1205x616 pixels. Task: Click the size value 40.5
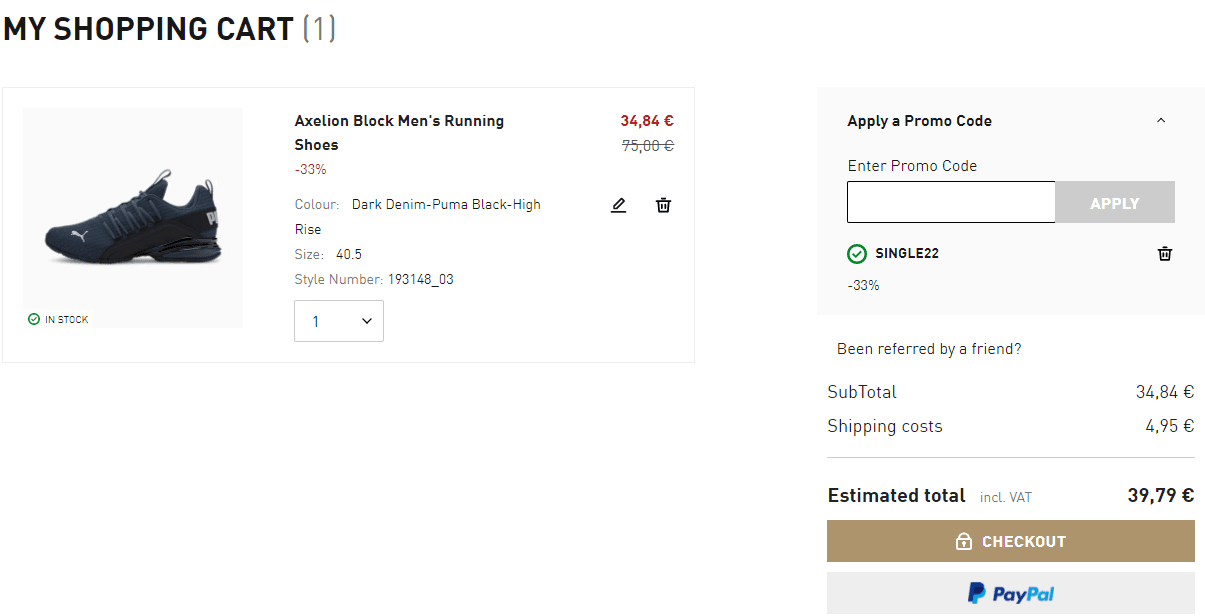[x=349, y=255]
